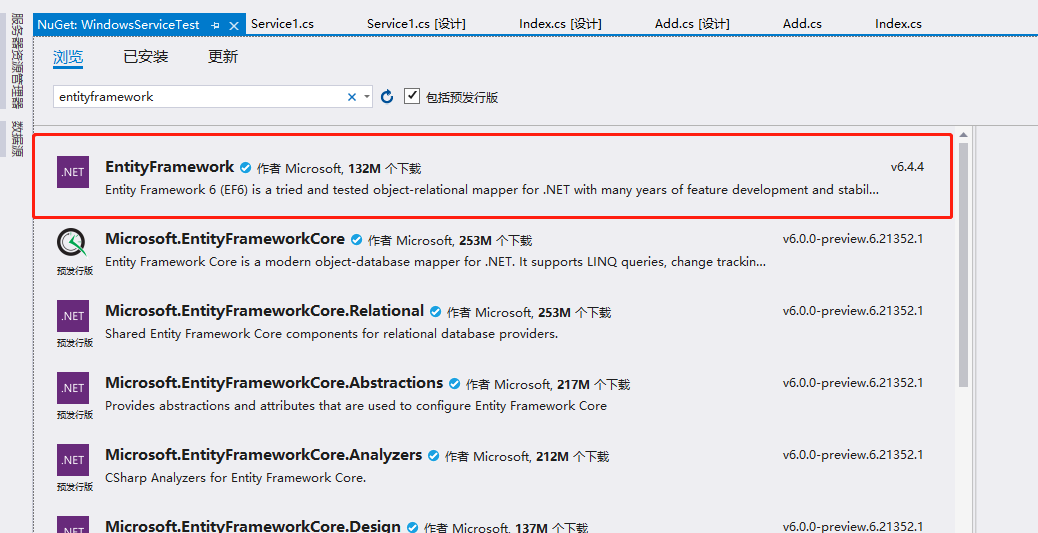Click the EntityFramework package .NET icon
This screenshot has width=1038, height=533.
(x=73, y=171)
